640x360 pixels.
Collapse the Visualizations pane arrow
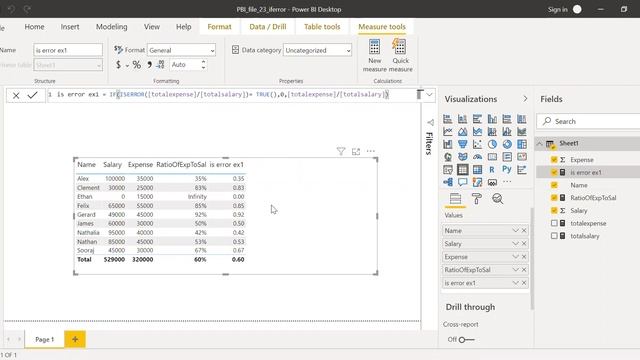pos(525,99)
